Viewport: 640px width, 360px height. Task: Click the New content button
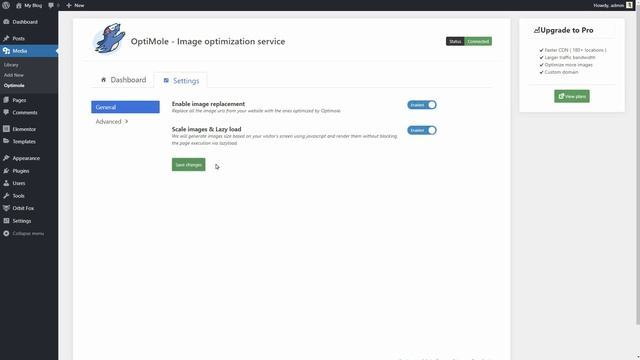pos(75,5)
